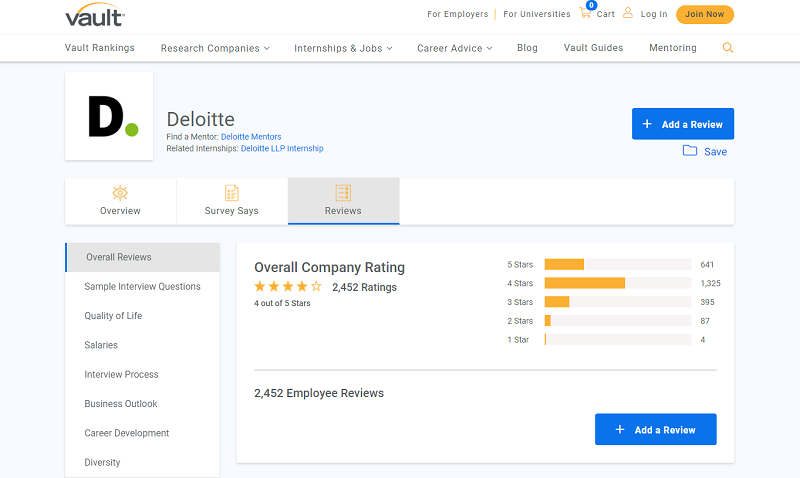Click the plus icon on top Add a Review
800x478 pixels.
[647, 124]
